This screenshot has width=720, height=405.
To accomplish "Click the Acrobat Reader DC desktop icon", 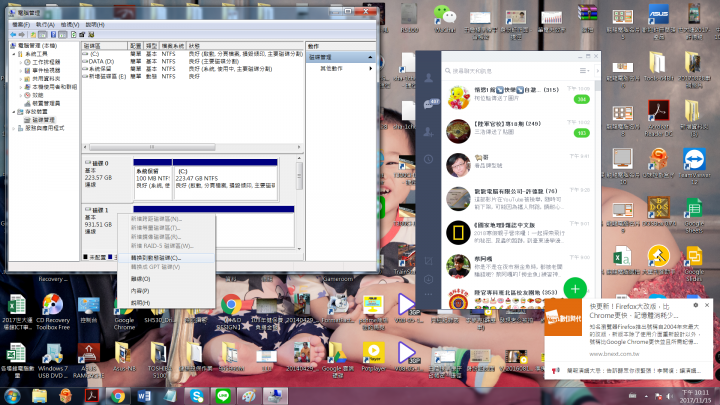I will (658, 118).
